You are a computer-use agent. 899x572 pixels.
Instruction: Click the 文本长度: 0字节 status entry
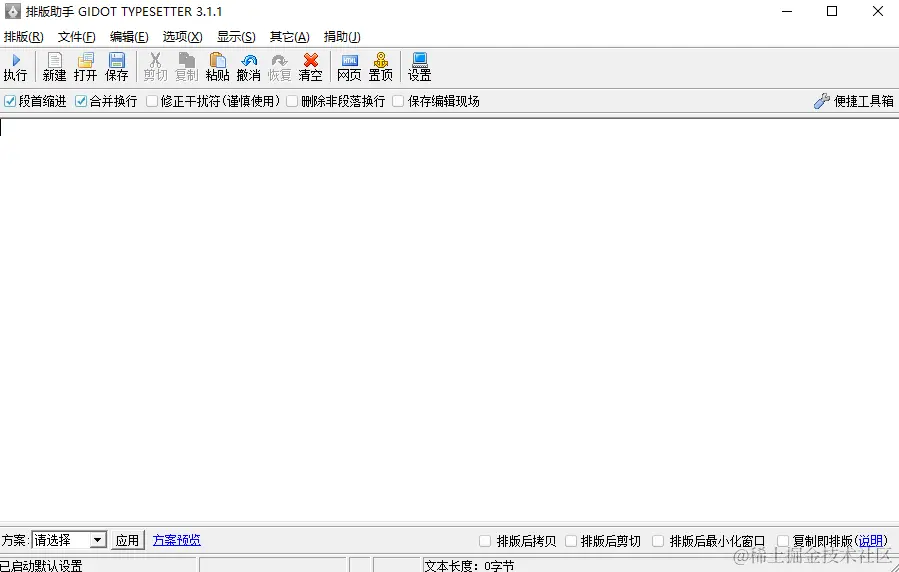tap(470, 566)
